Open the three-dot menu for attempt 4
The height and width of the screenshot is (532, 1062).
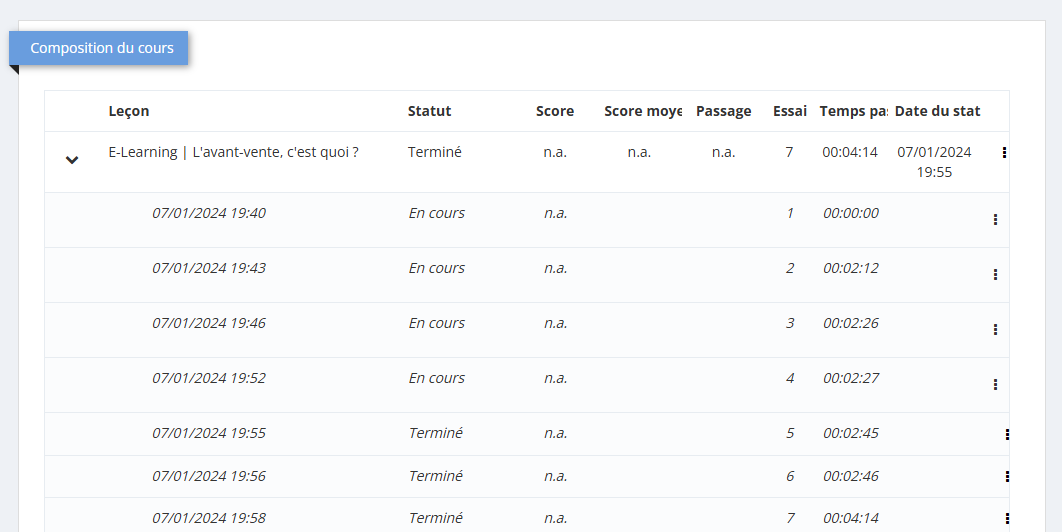(995, 385)
